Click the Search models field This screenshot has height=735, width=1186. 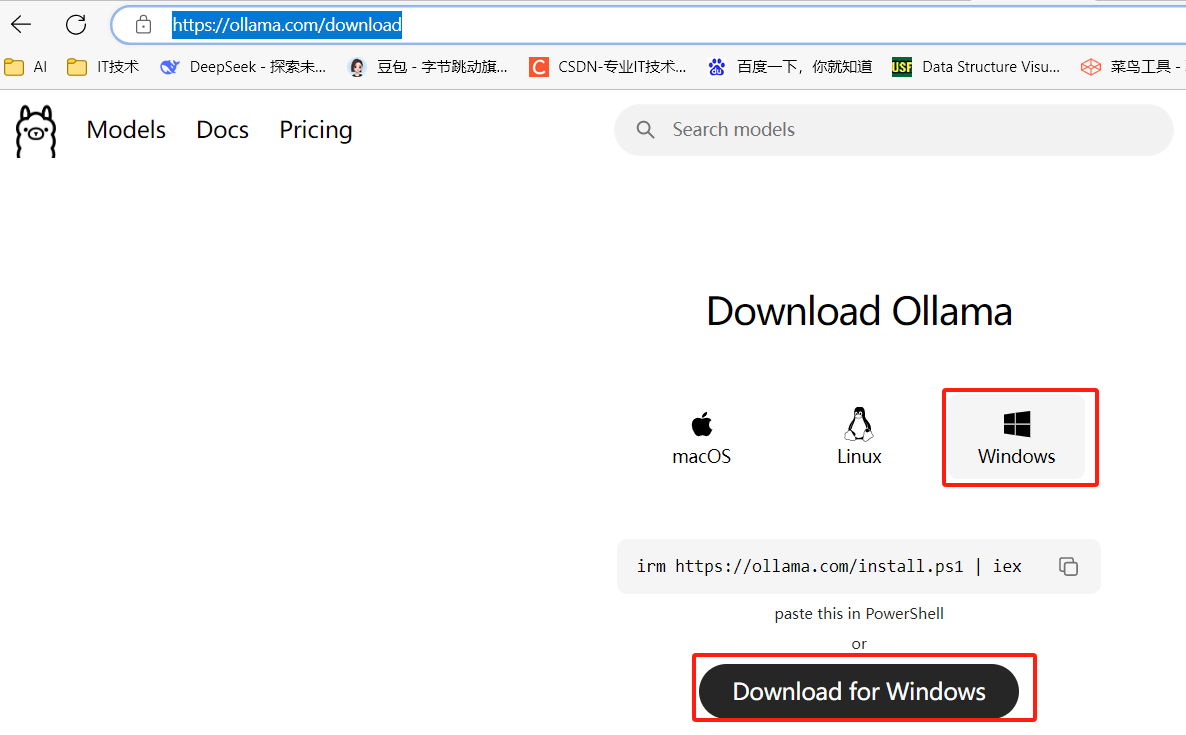[893, 130]
